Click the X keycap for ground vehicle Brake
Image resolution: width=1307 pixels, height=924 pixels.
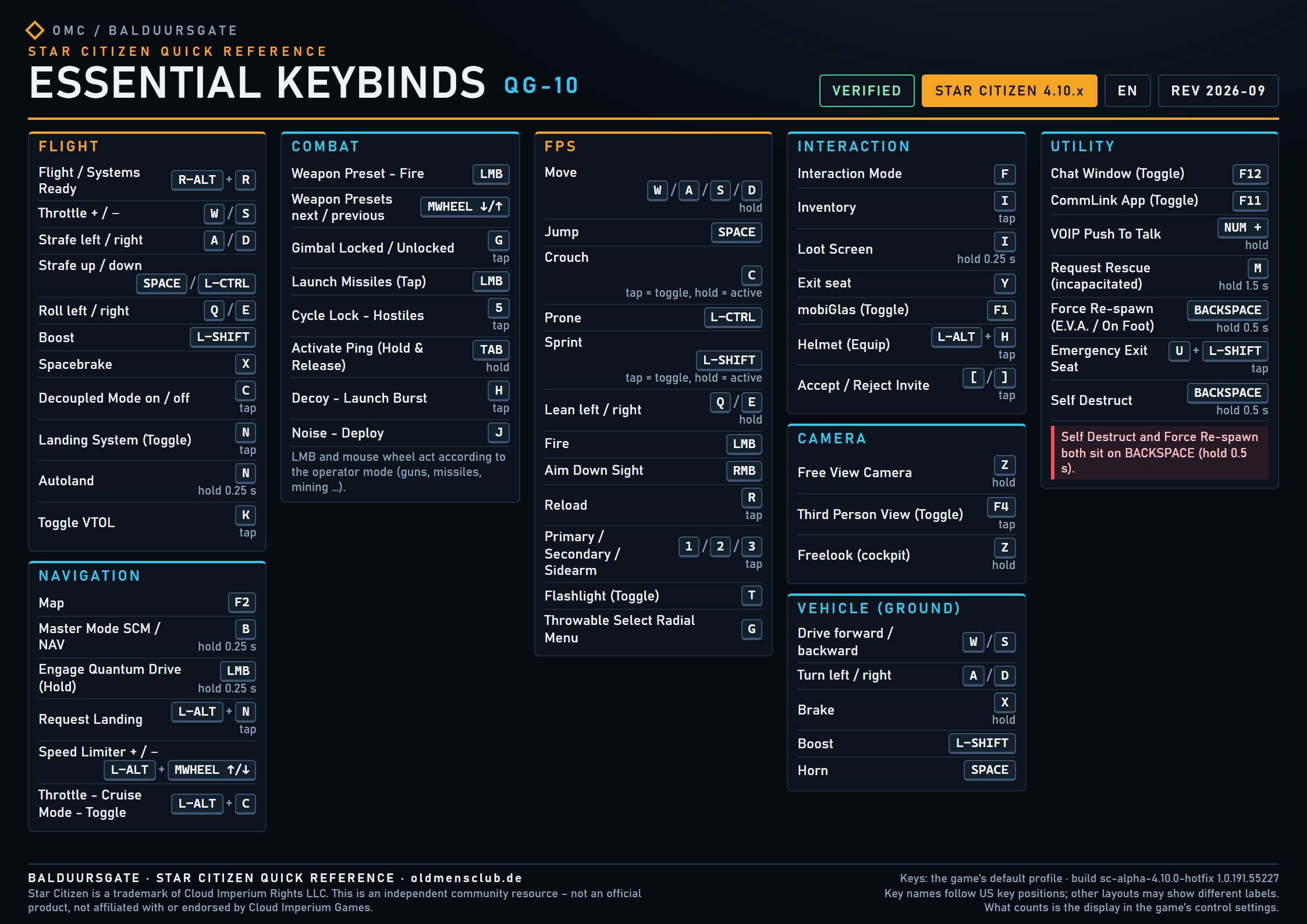[1005, 702]
